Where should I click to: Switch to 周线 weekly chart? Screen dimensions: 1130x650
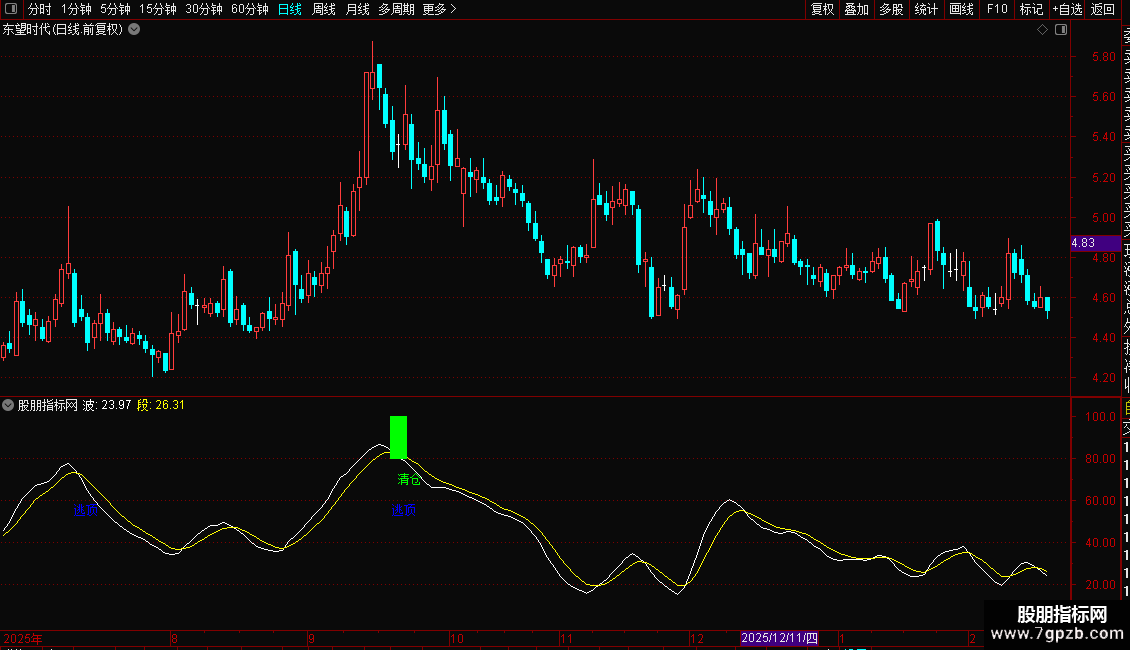324,9
